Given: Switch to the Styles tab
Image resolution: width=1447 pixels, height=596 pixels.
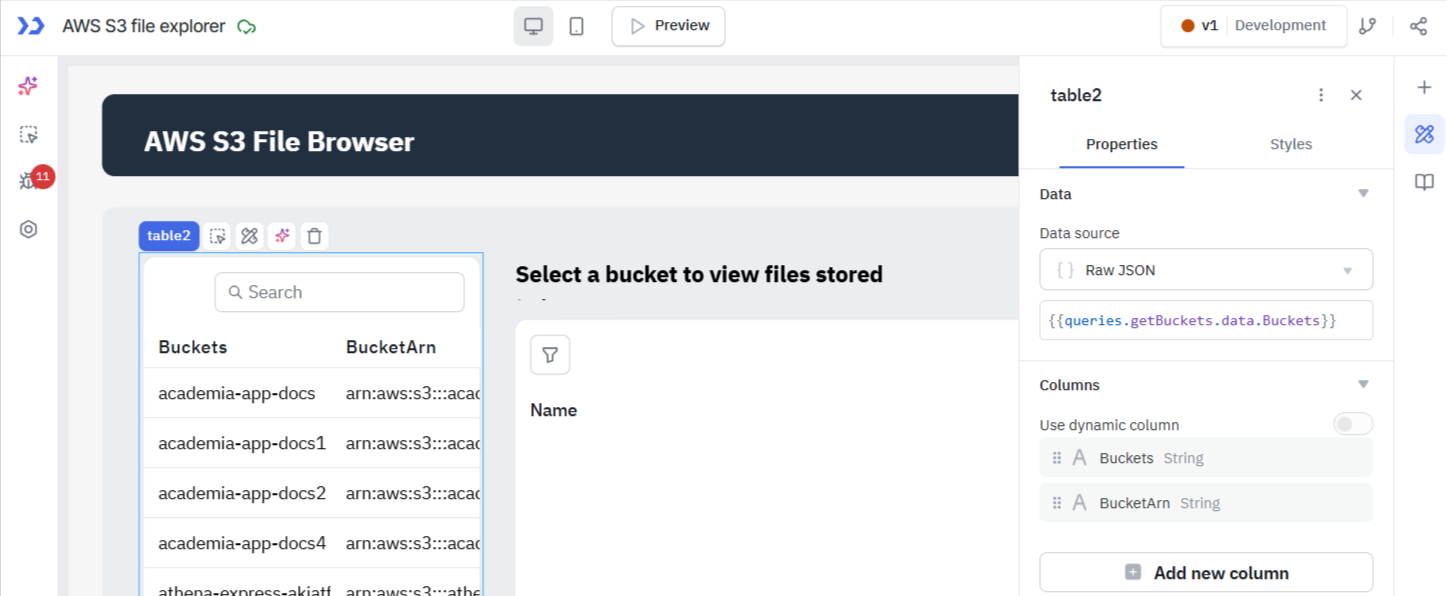Looking at the screenshot, I should point(1290,144).
